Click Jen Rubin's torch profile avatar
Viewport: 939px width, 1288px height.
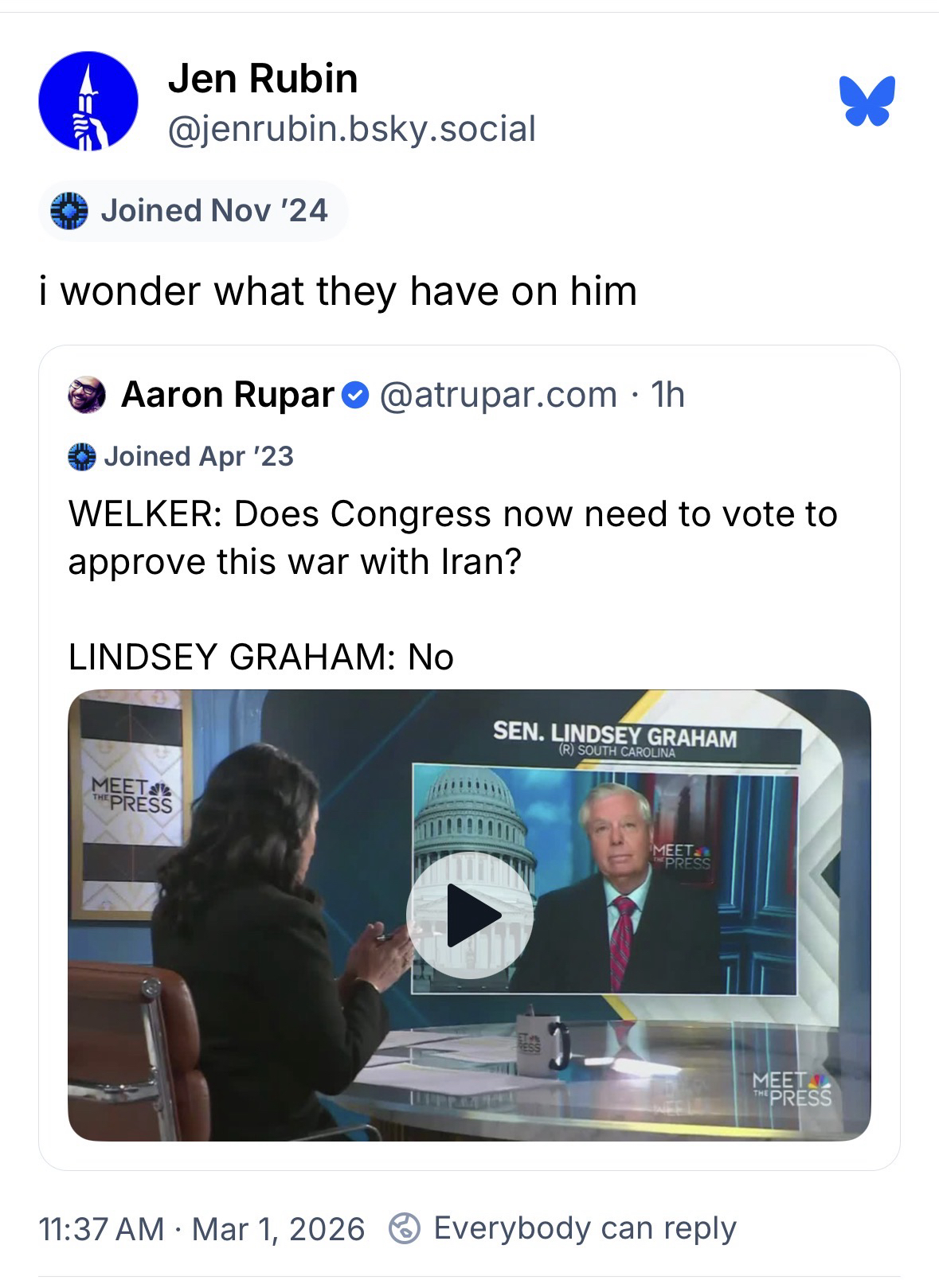pyautogui.click(x=88, y=101)
